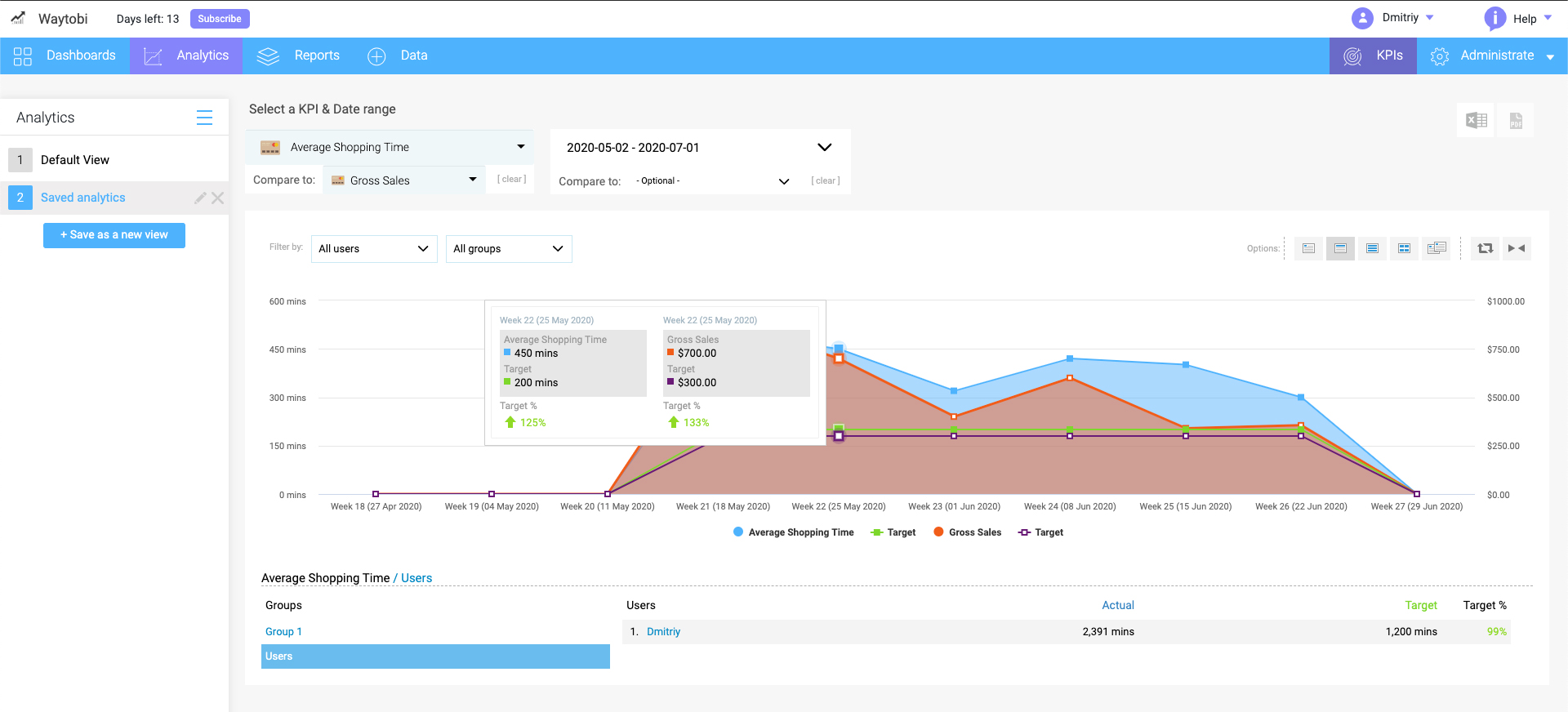Image resolution: width=1568 pixels, height=712 pixels.
Task: Edit the Saved analytics view name
Action: coord(200,198)
